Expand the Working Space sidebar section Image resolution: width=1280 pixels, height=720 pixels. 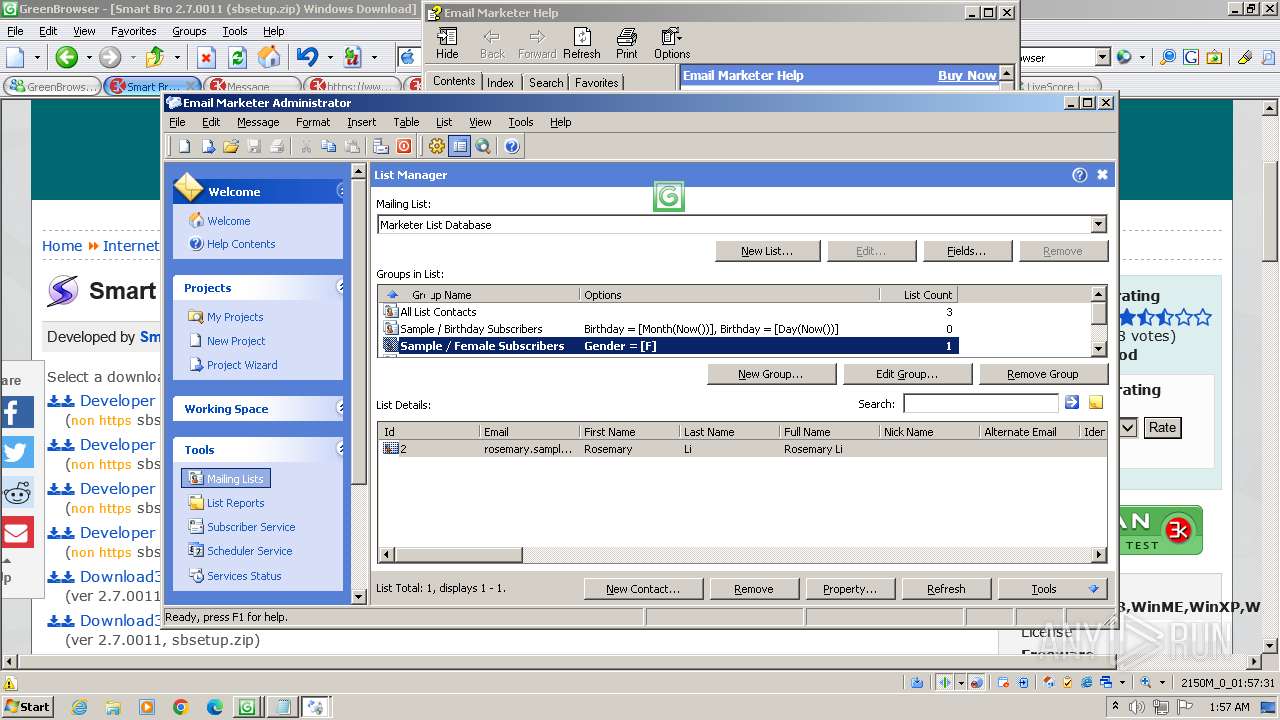340,408
